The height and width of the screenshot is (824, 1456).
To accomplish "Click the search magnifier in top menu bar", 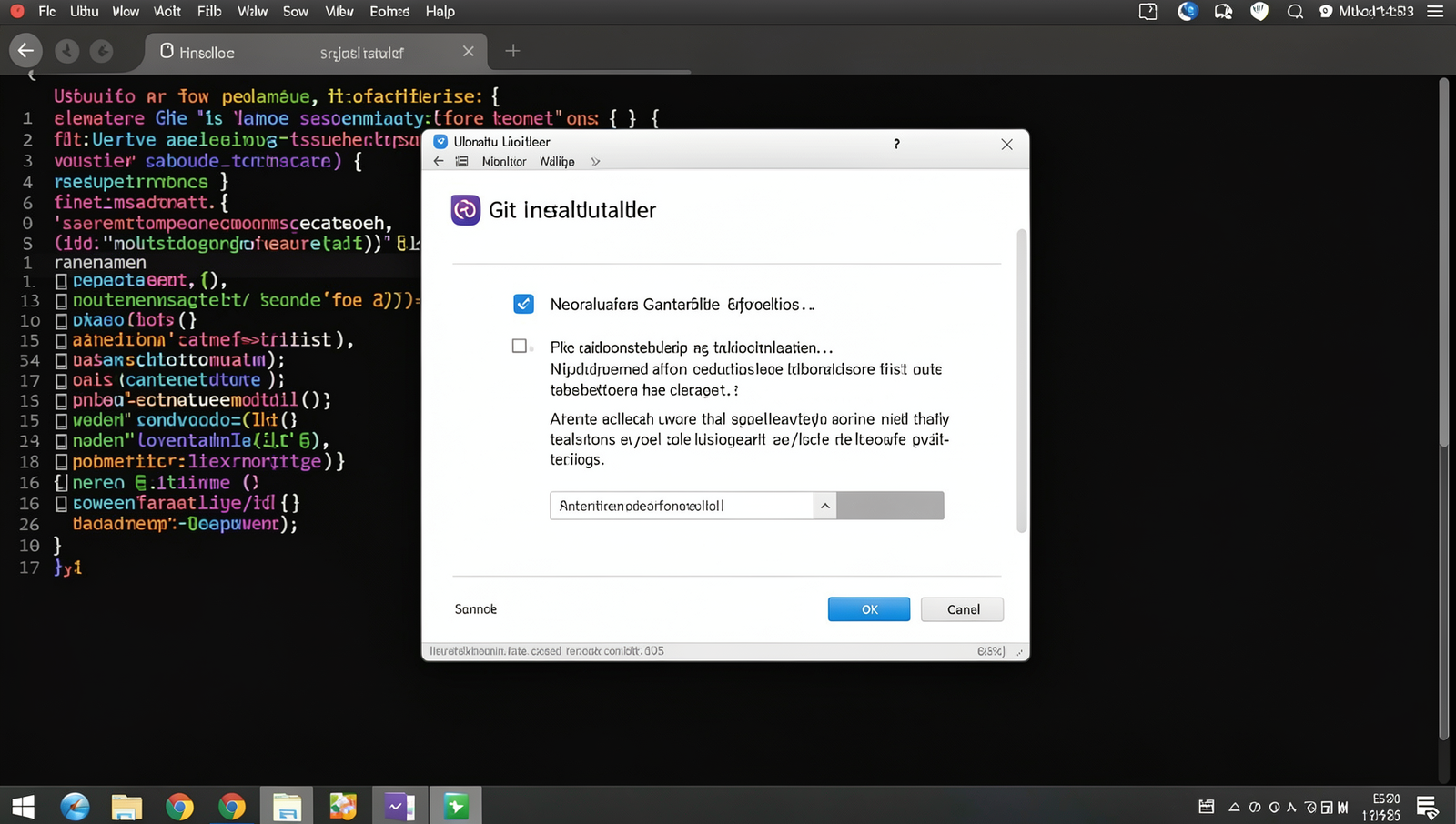I will point(1295,12).
